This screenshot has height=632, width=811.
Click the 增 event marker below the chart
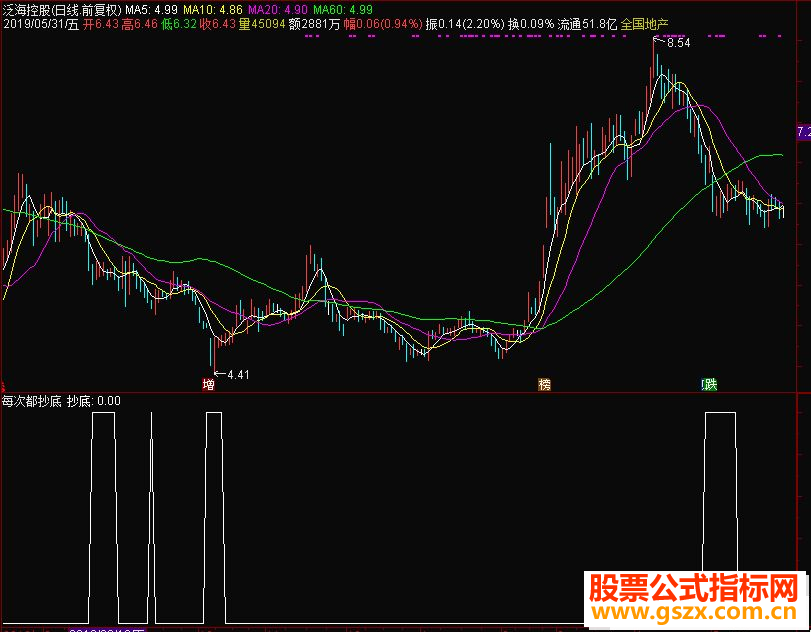point(208,384)
